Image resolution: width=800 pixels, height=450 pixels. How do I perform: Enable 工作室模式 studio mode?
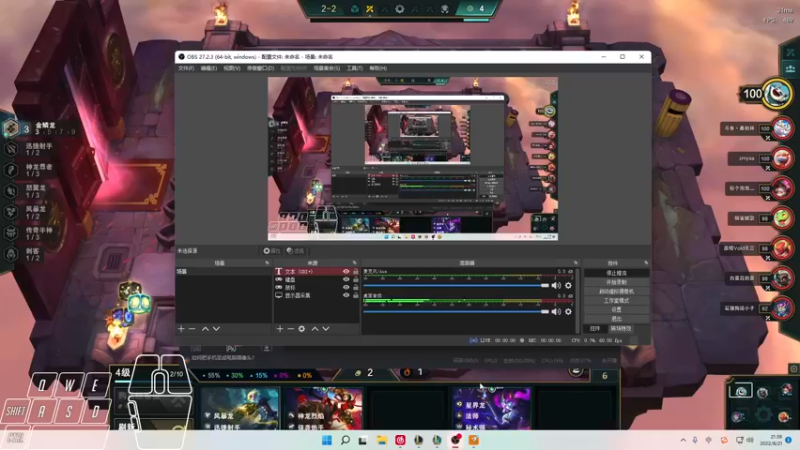point(616,301)
